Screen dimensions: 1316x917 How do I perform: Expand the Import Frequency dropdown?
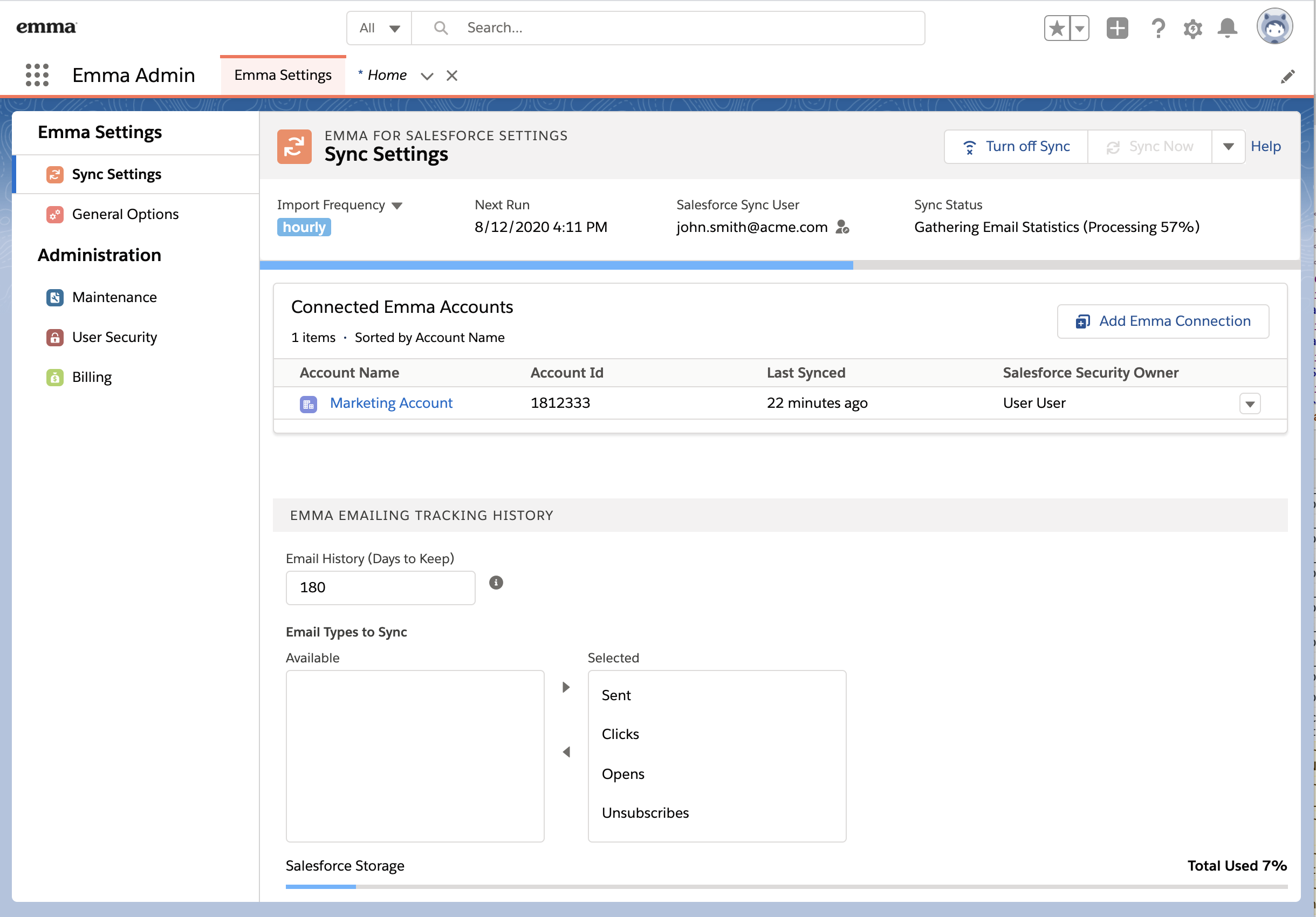point(396,206)
